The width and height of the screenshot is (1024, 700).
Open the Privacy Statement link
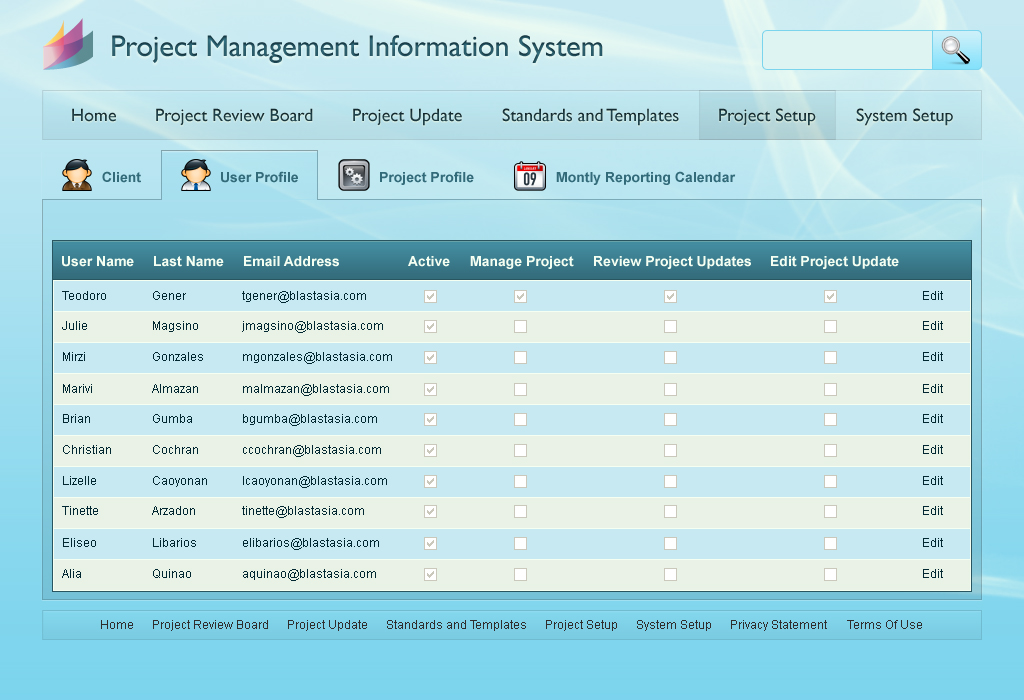click(x=778, y=625)
